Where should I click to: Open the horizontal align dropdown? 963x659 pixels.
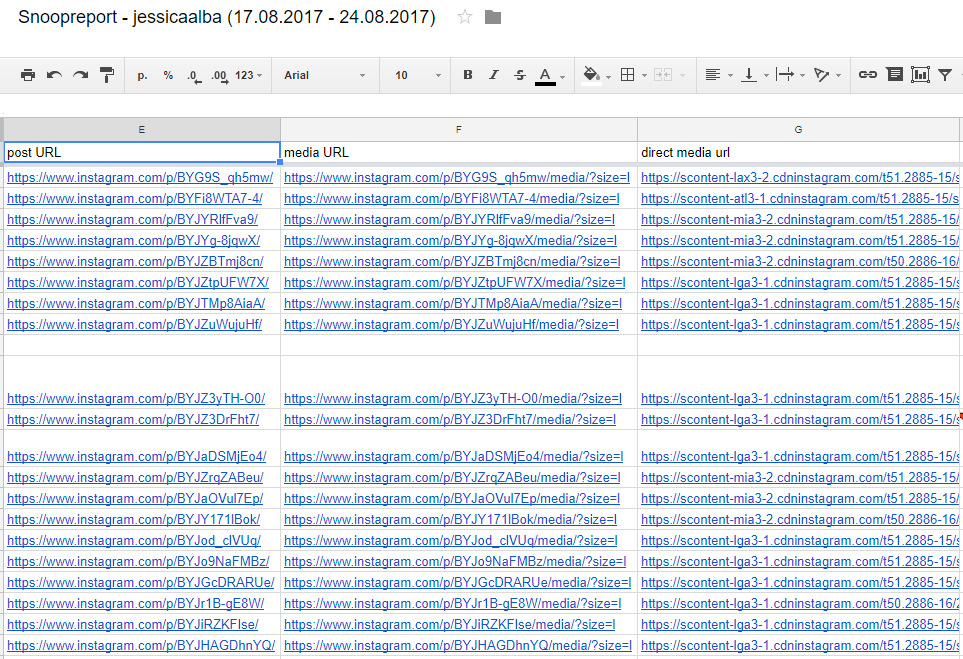click(719, 75)
